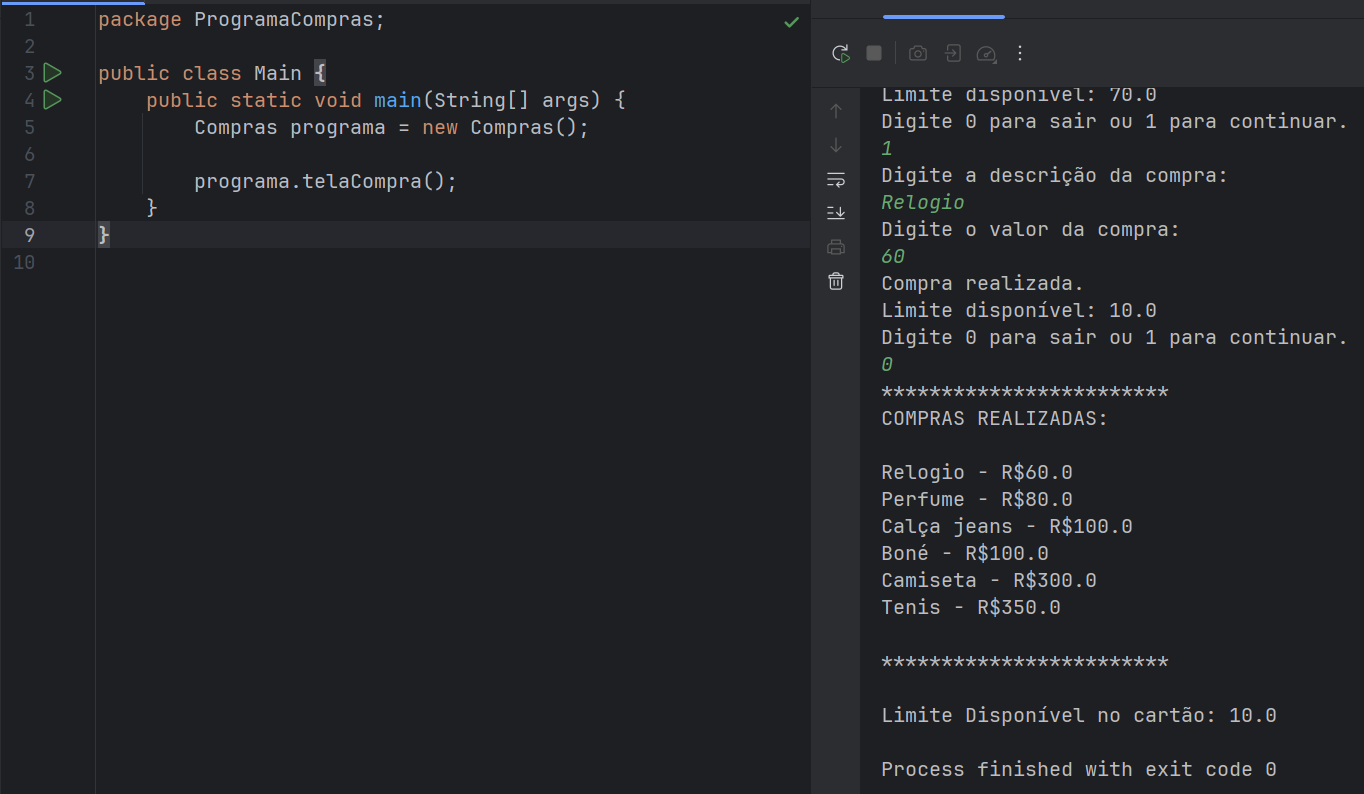The width and height of the screenshot is (1364, 794).
Task: Click 'COMPRAS REALIZADAS:' header in console
Action: (x=995, y=418)
